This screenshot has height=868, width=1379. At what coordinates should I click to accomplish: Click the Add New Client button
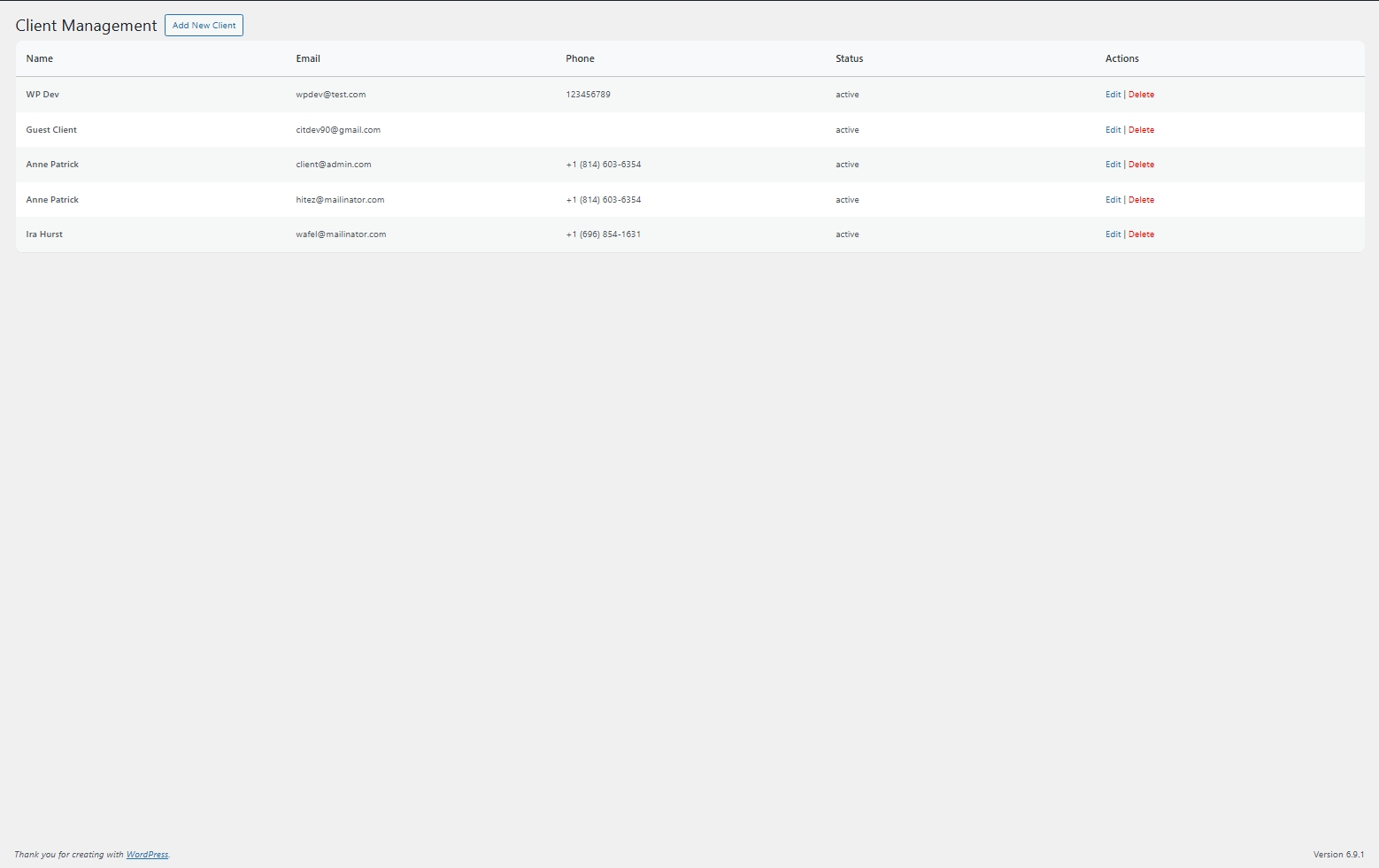coord(204,26)
